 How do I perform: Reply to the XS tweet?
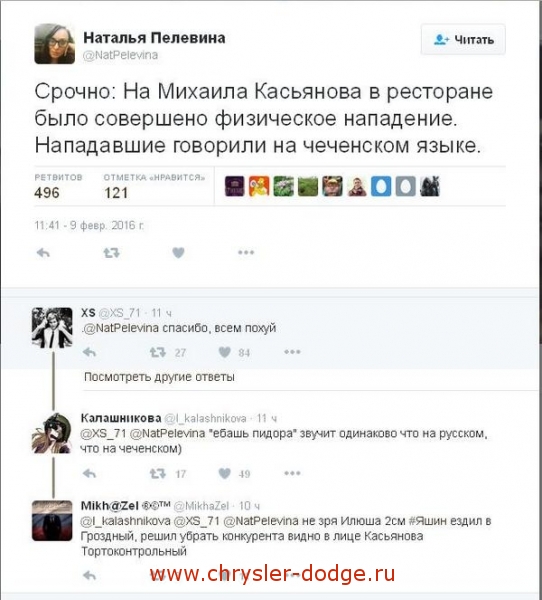pyautogui.click(x=90, y=352)
